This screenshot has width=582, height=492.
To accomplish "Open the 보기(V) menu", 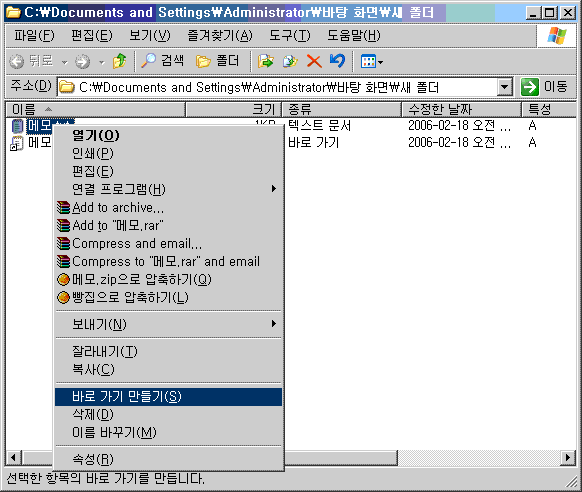I will click(x=150, y=36).
